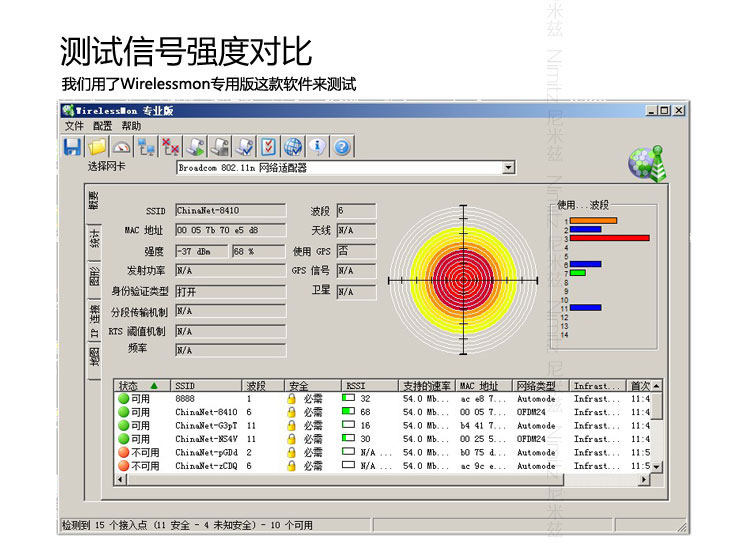Click red status dot of ChinaNet-pGDd row

click(x=124, y=452)
